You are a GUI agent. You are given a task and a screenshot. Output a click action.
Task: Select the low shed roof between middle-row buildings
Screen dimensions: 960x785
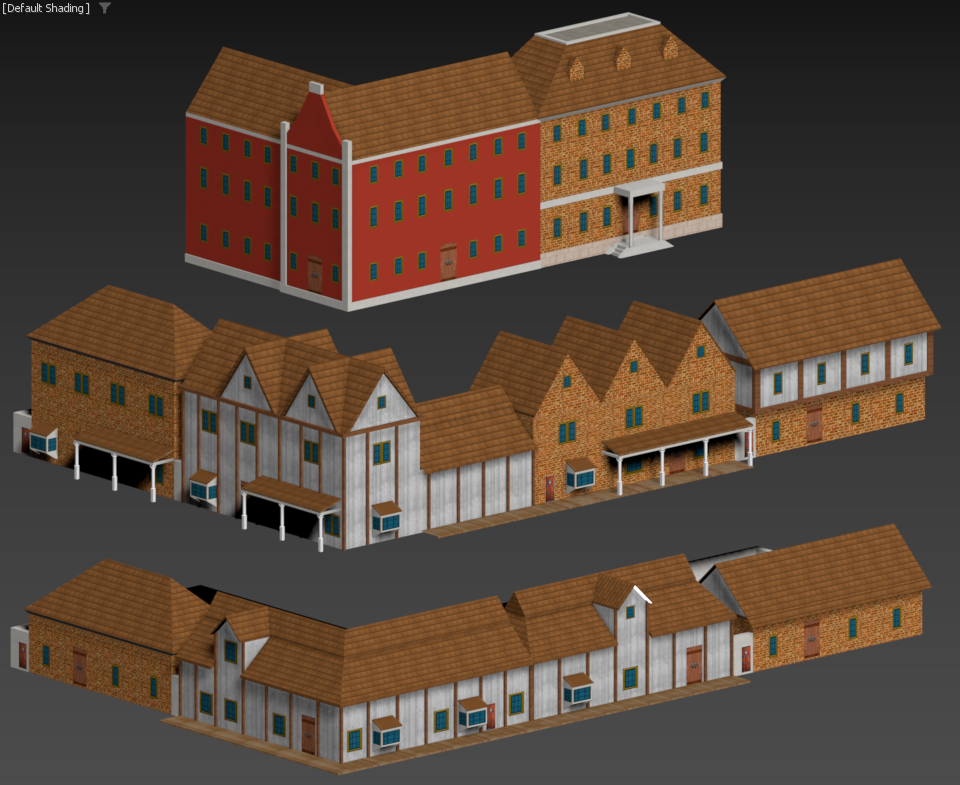point(474,429)
